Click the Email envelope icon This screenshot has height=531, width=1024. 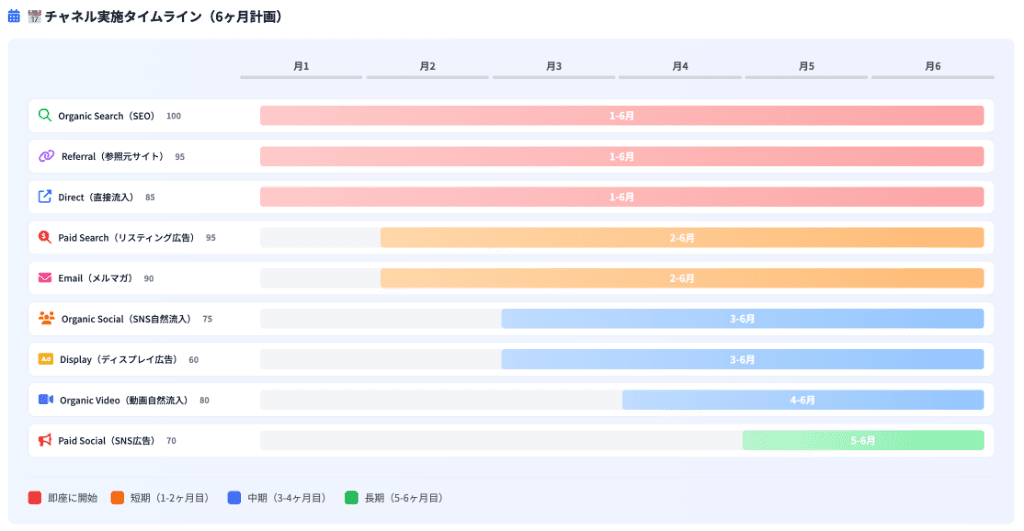(x=44, y=278)
